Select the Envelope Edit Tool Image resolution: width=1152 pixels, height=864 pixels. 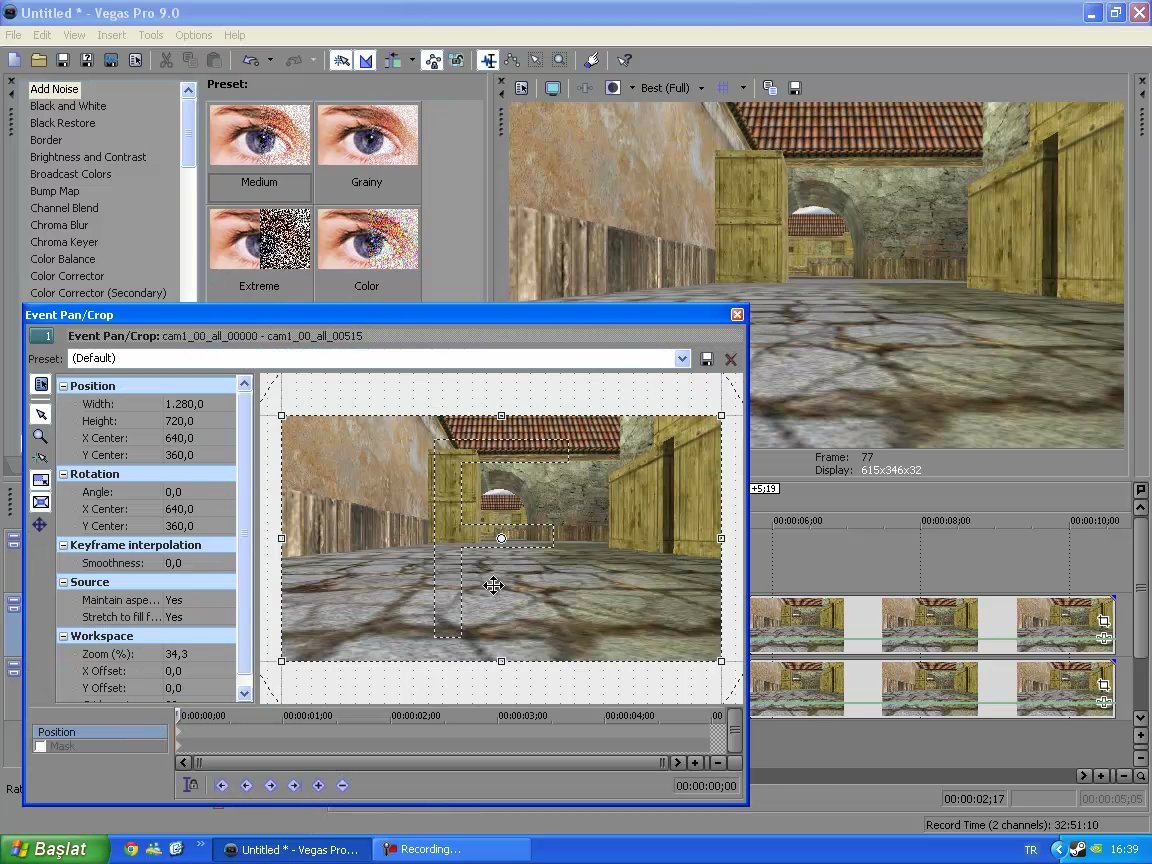tap(512, 60)
